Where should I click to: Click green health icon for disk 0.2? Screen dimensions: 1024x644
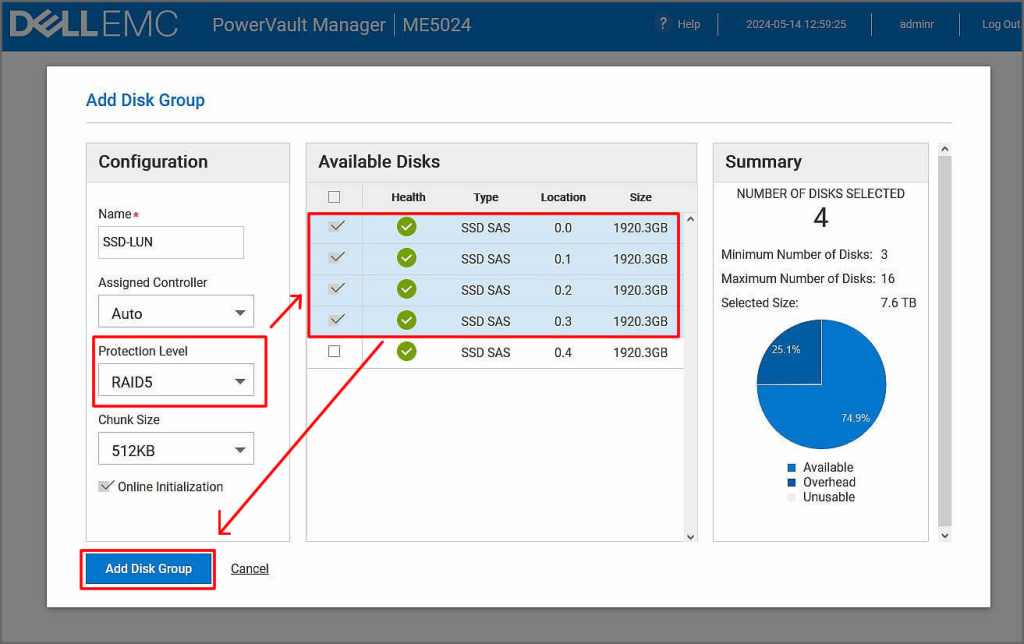406,289
